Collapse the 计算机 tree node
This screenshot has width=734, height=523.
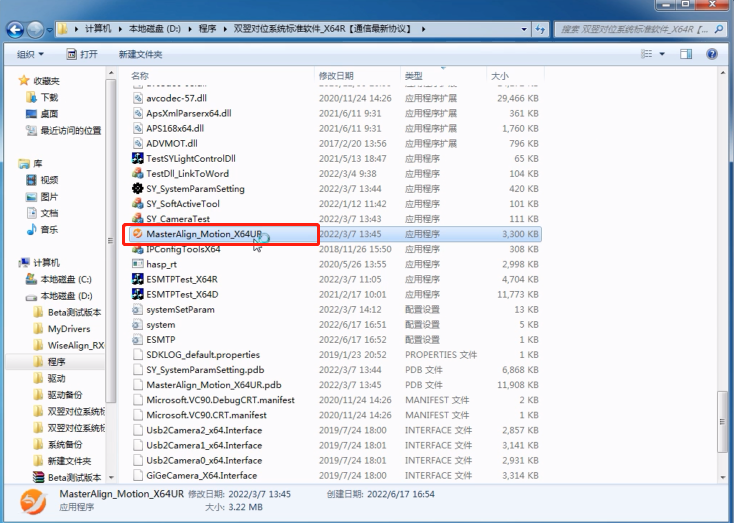click(x=11, y=263)
